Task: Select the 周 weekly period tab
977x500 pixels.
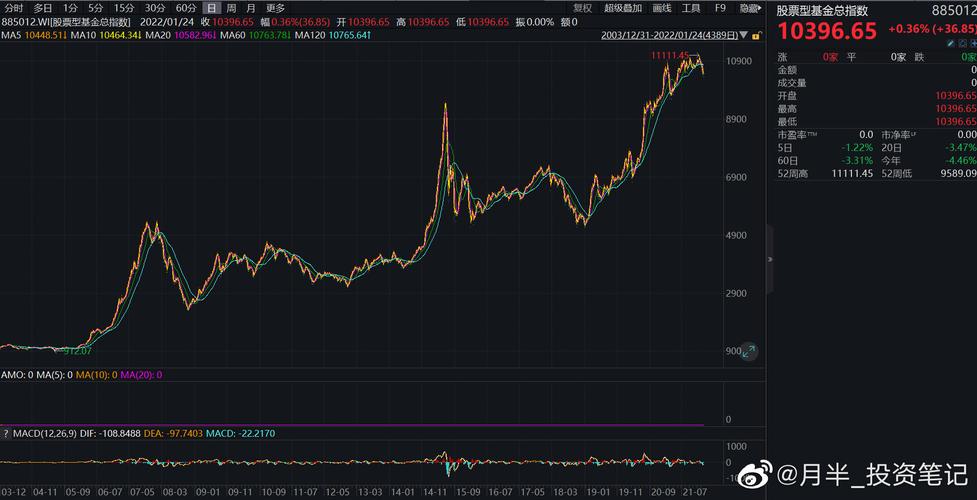Action: click(x=231, y=8)
